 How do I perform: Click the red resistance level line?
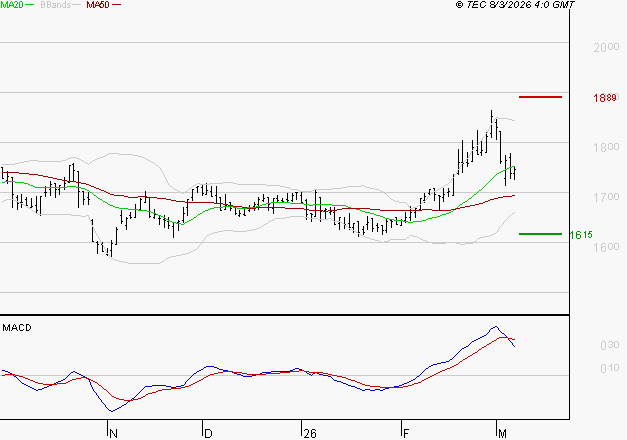[x=540, y=97]
